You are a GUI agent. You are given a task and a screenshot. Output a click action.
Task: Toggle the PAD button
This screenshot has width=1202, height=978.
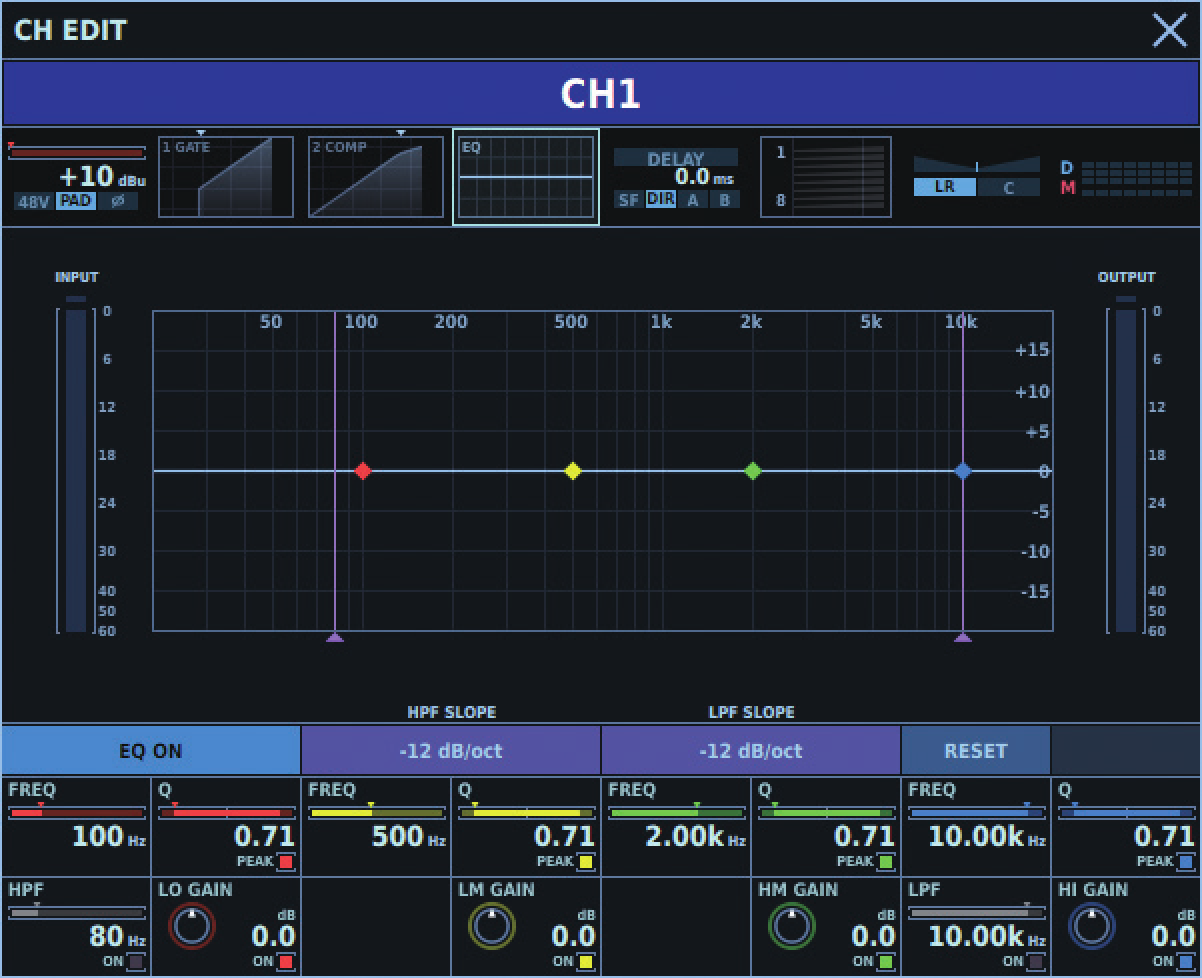coord(74,201)
